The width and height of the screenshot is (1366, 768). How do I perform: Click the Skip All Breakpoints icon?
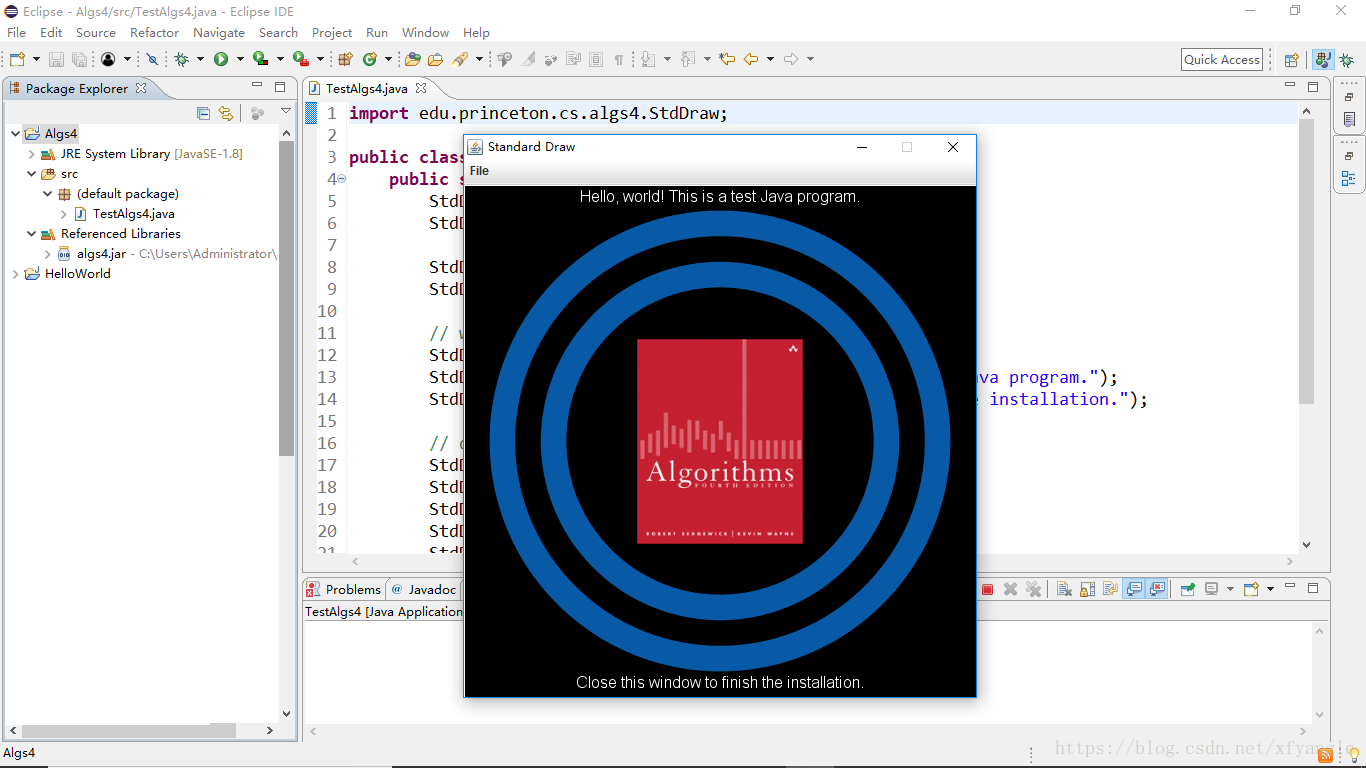pos(152,59)
